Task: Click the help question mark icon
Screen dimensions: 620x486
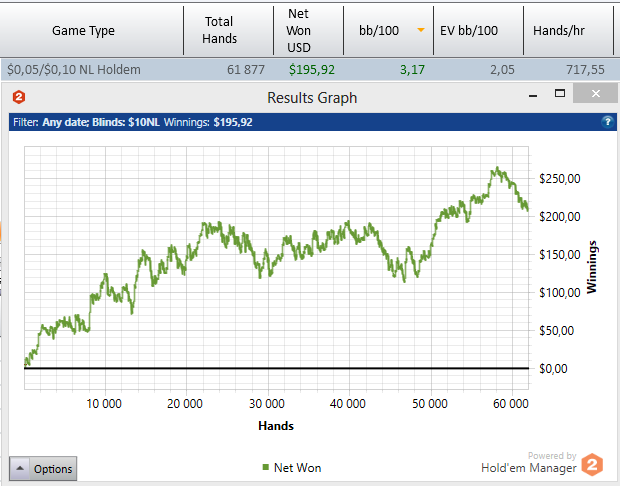Action: pyautogui.click(x=607, y=121)
